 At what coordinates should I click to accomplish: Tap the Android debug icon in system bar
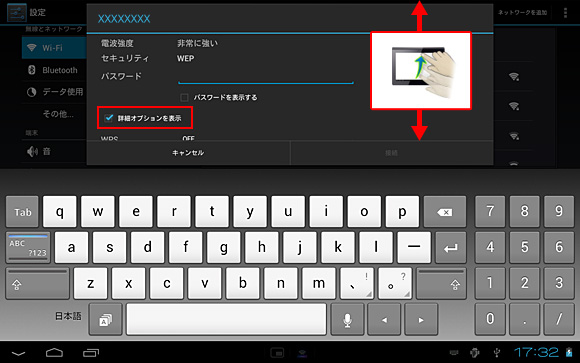point(475,353)
